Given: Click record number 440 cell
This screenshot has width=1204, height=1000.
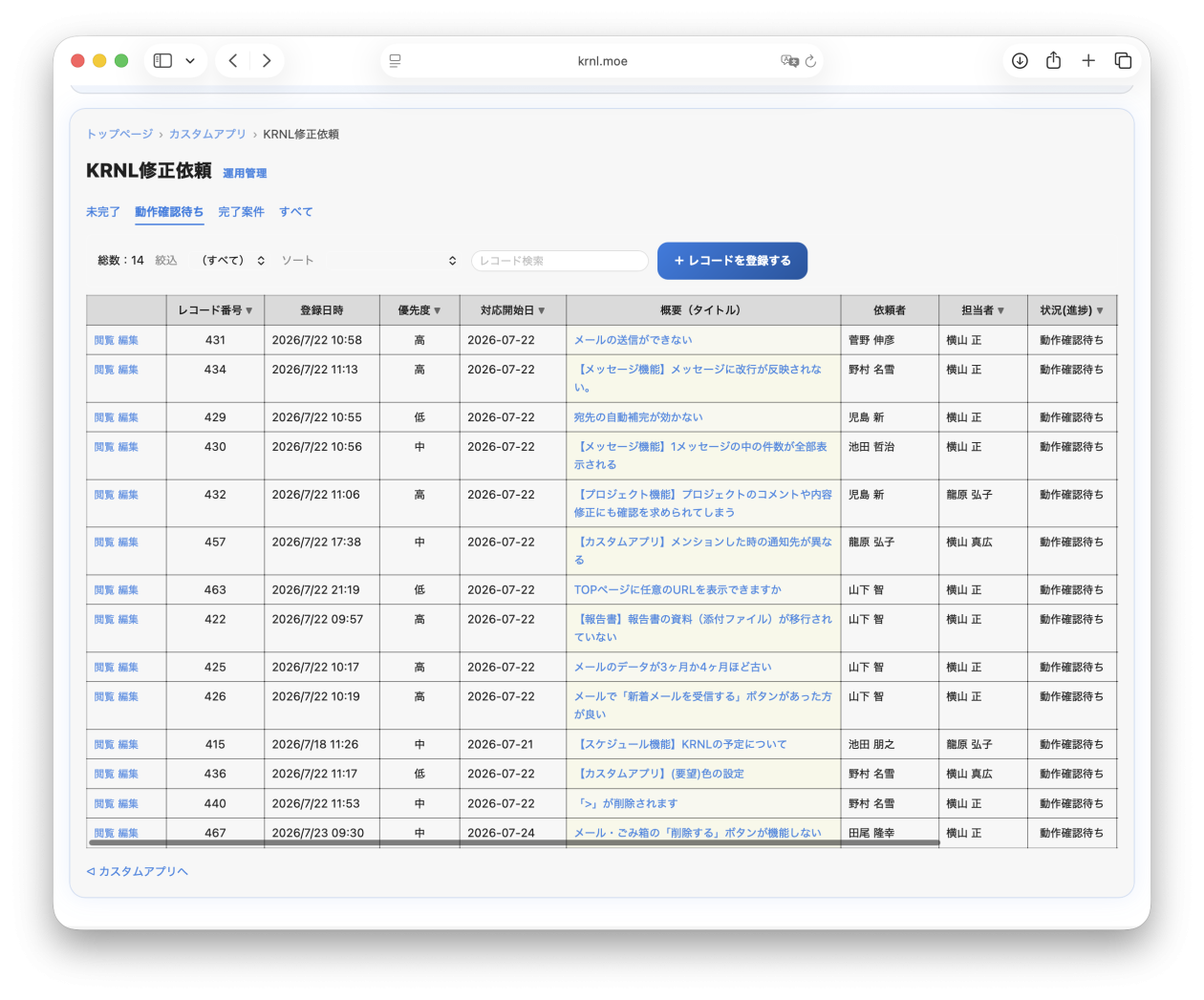Looking at the screenshot, I should 215,804.
